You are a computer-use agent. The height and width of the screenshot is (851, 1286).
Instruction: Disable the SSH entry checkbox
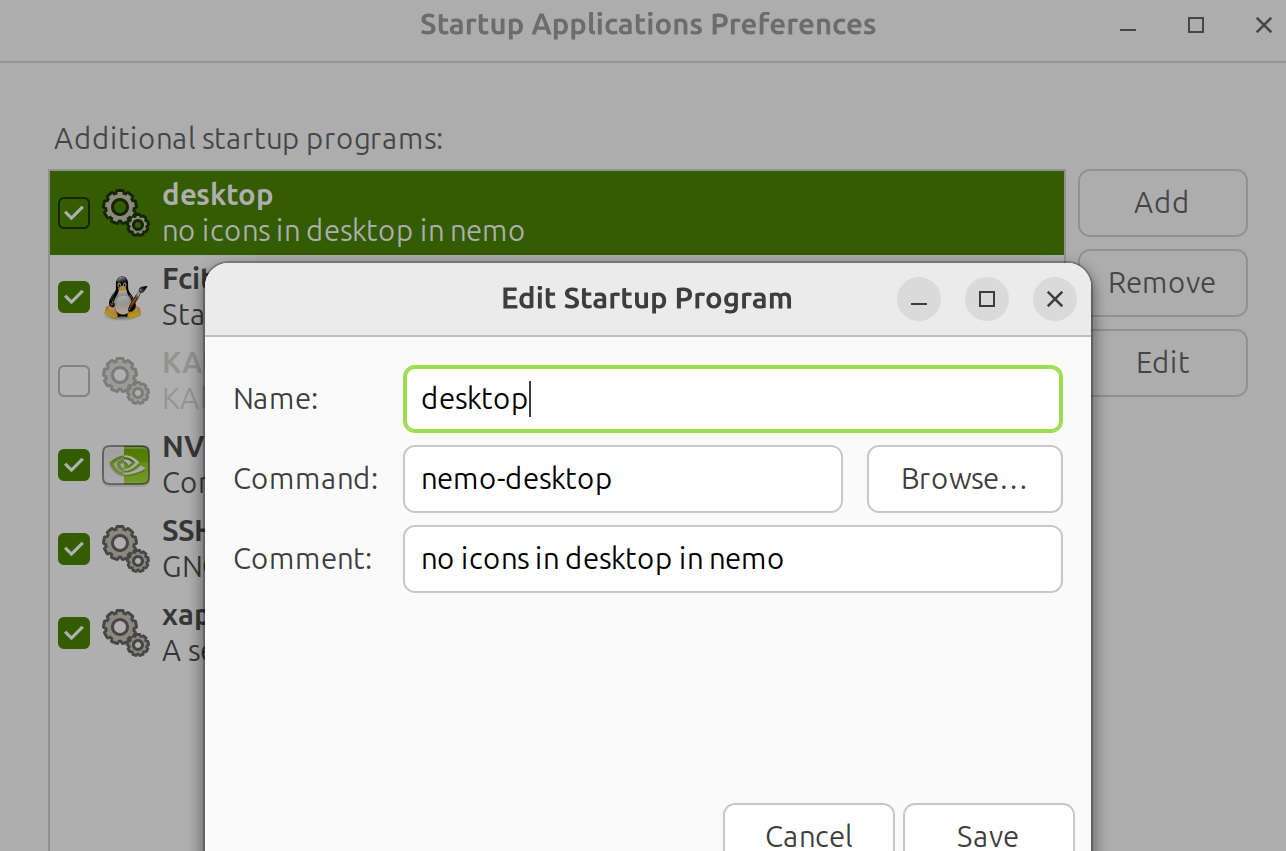[x=74, y=548]
